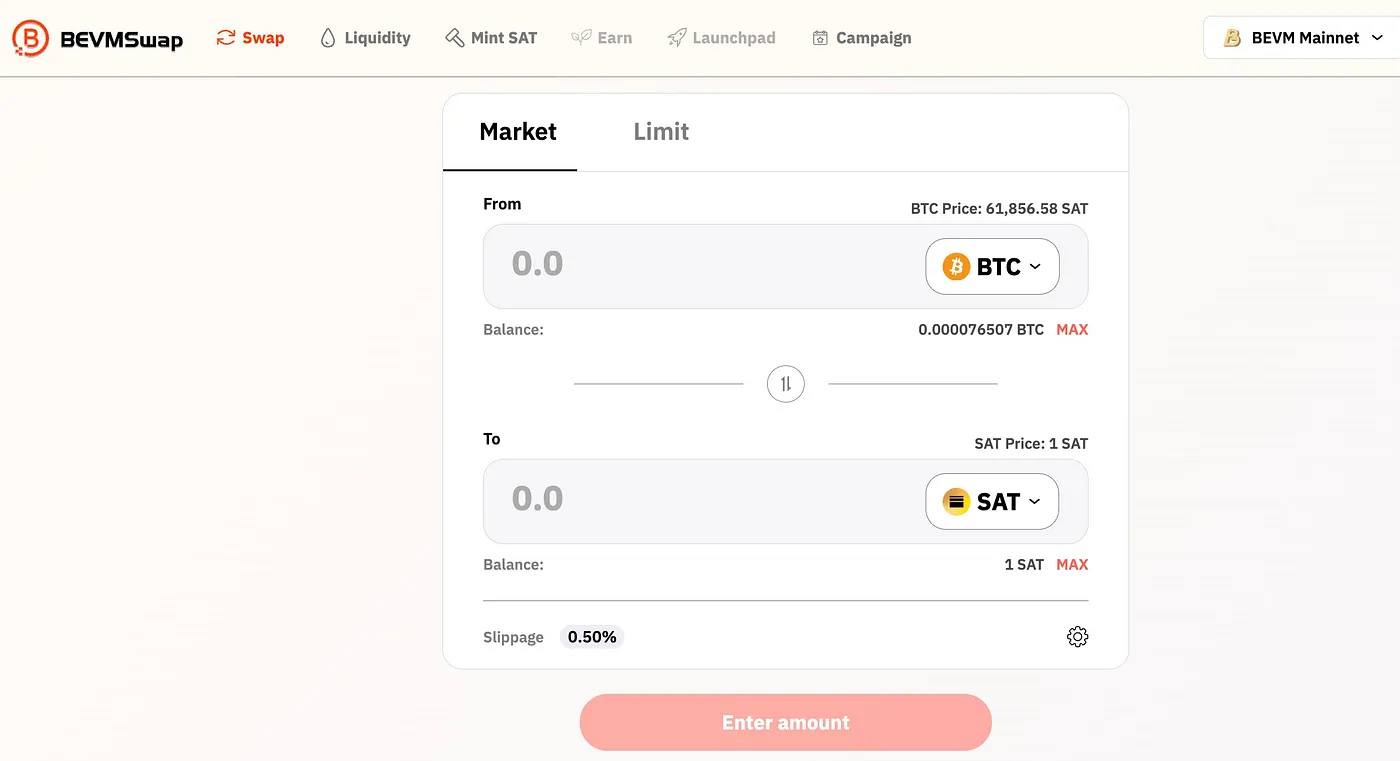Screen dimensions: 1400x761
Task: Click the swap direction arrows icon
Action: point(786,383)
